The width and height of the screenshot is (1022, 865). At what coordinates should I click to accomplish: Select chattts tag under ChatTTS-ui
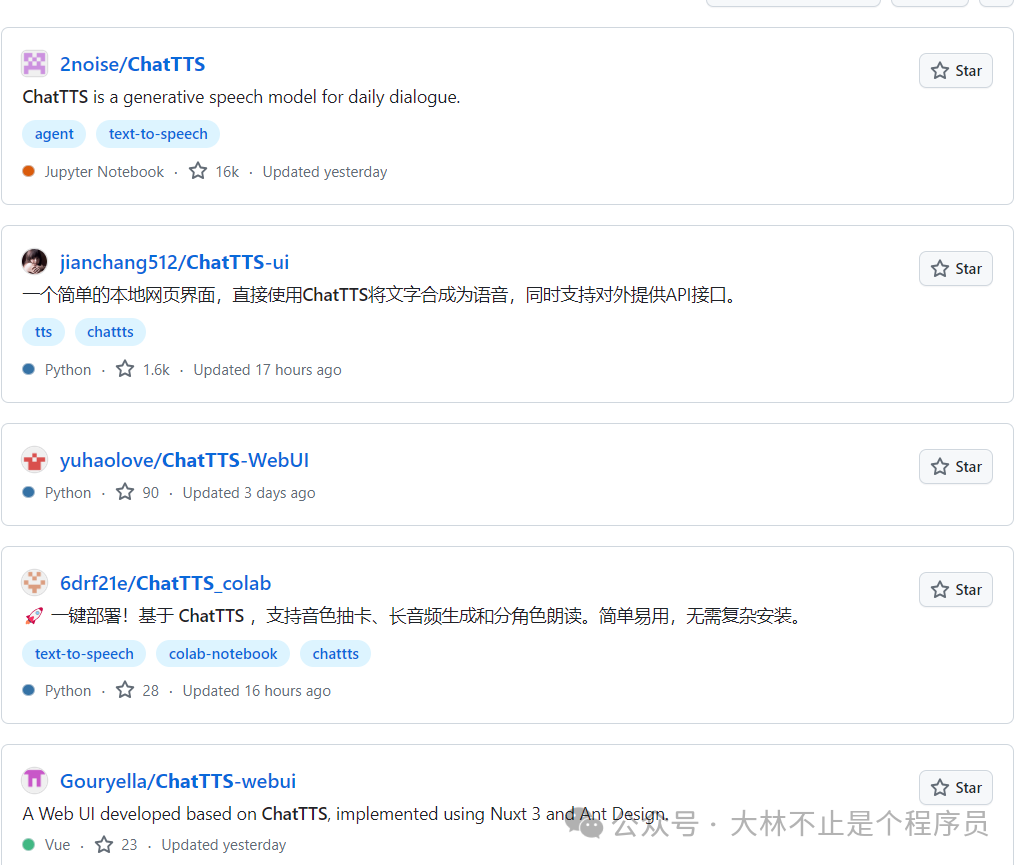point(110,332)
